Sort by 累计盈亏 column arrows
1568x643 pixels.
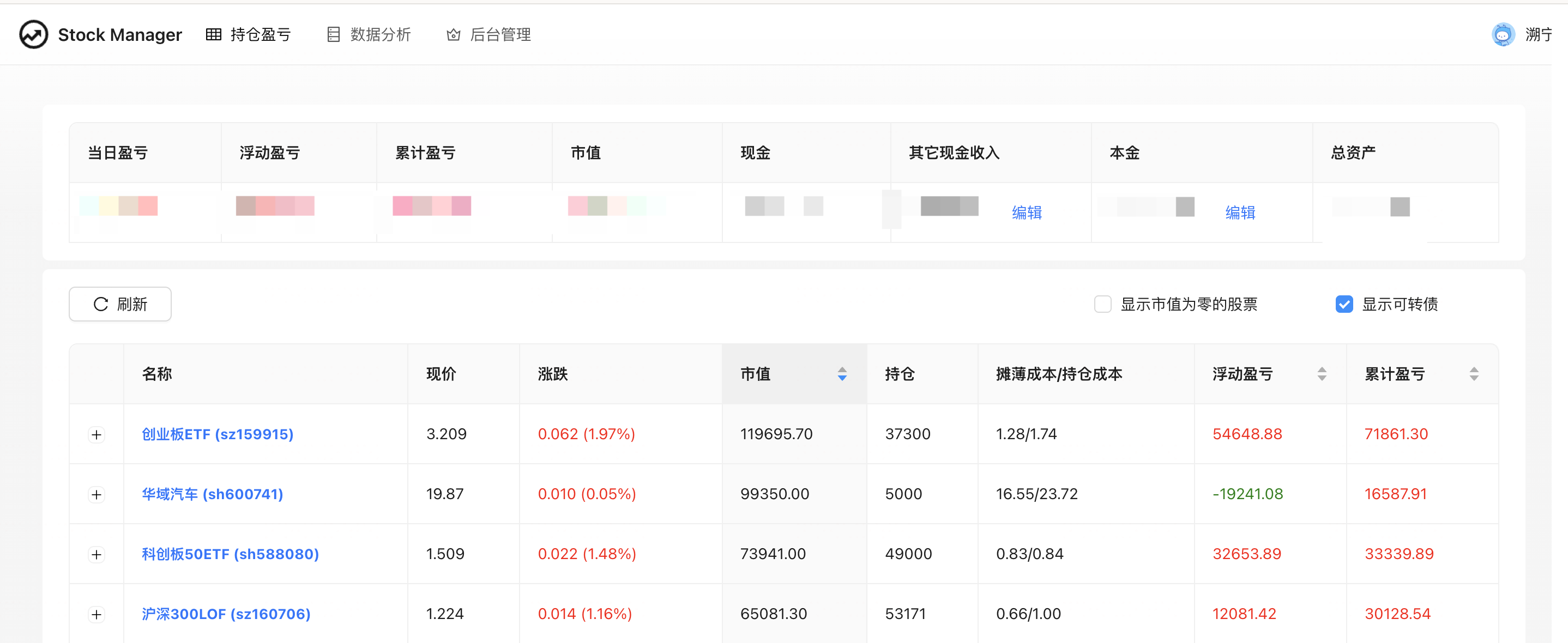pos(1474,373)
